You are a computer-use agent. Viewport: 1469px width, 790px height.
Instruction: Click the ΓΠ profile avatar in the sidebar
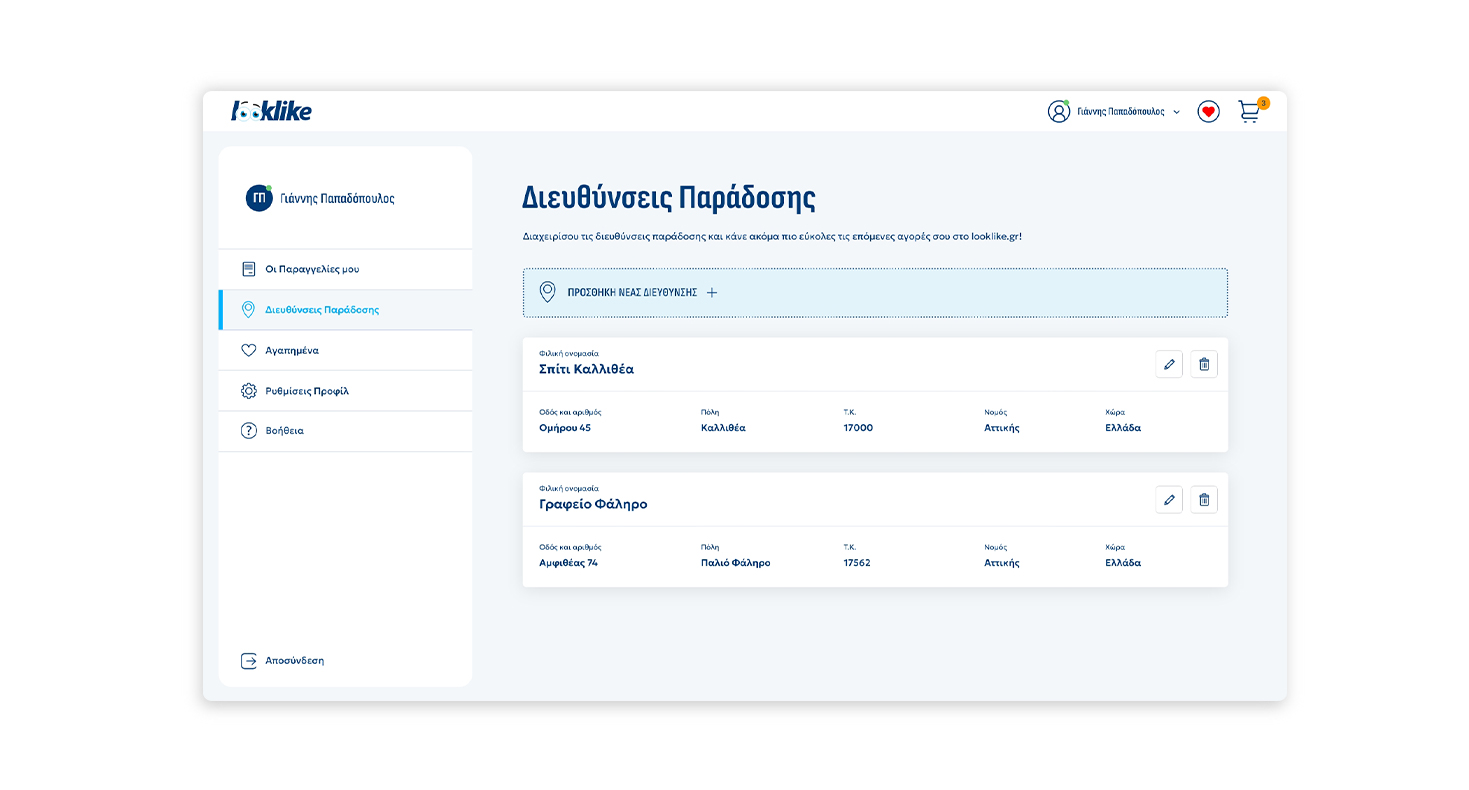click(x=256, y=197)
